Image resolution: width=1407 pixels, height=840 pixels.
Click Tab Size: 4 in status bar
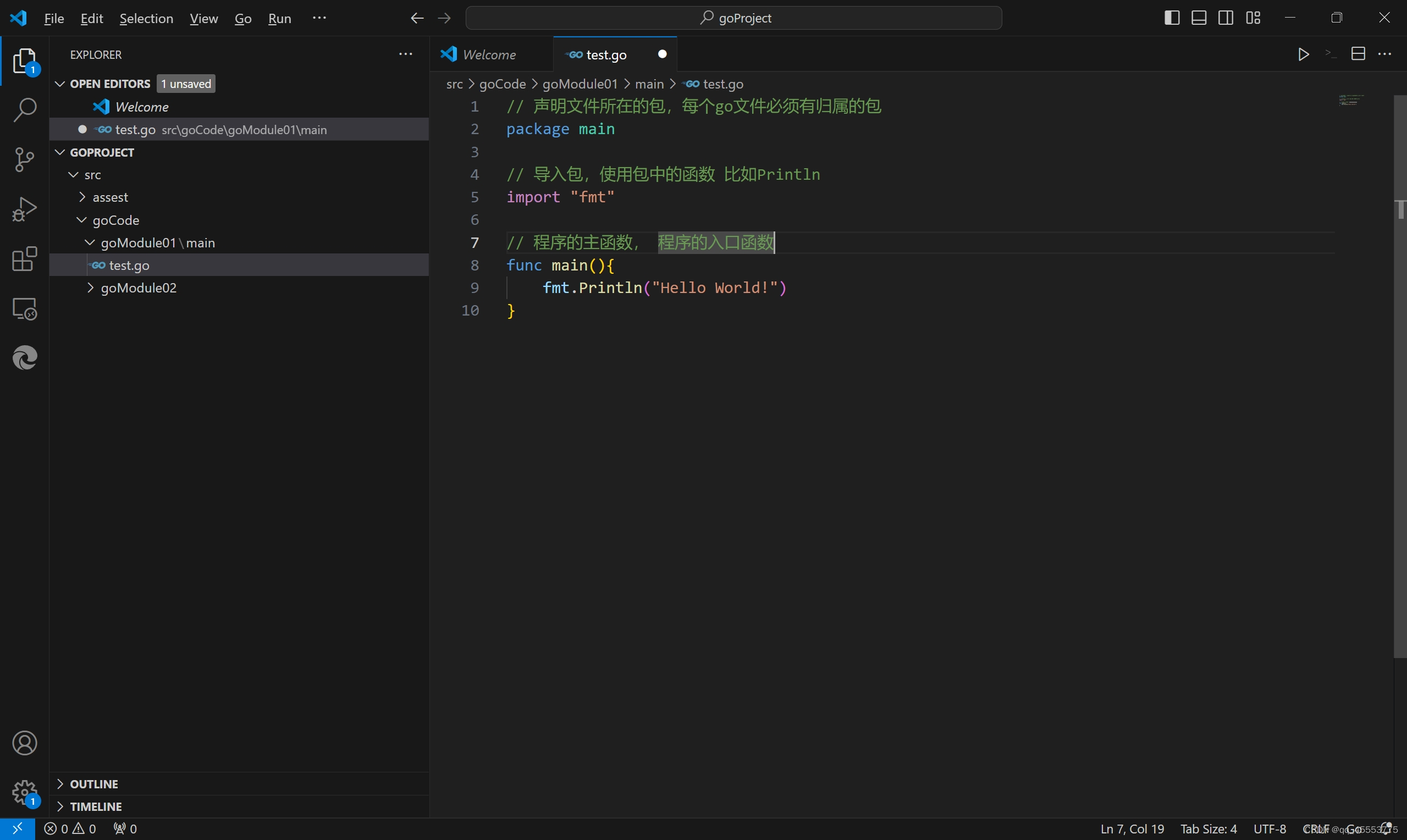(x=1208, y=828)
